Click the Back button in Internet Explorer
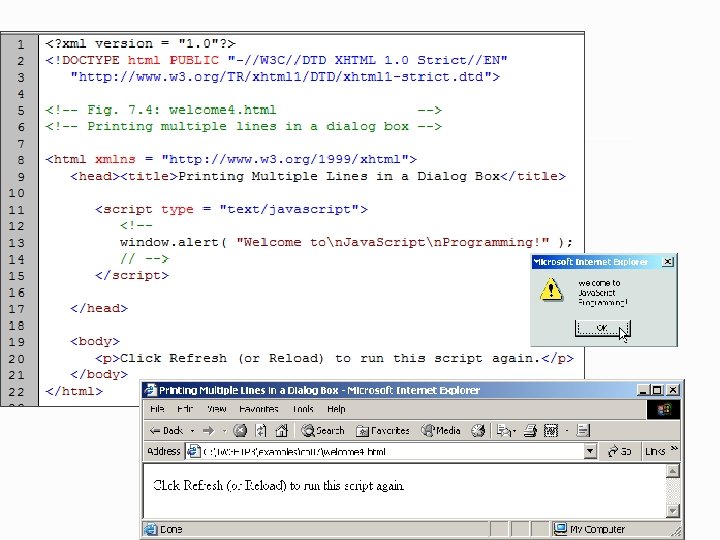Viewport: 720px width, 540px height. pyautogui.click(x=166, y=431)
